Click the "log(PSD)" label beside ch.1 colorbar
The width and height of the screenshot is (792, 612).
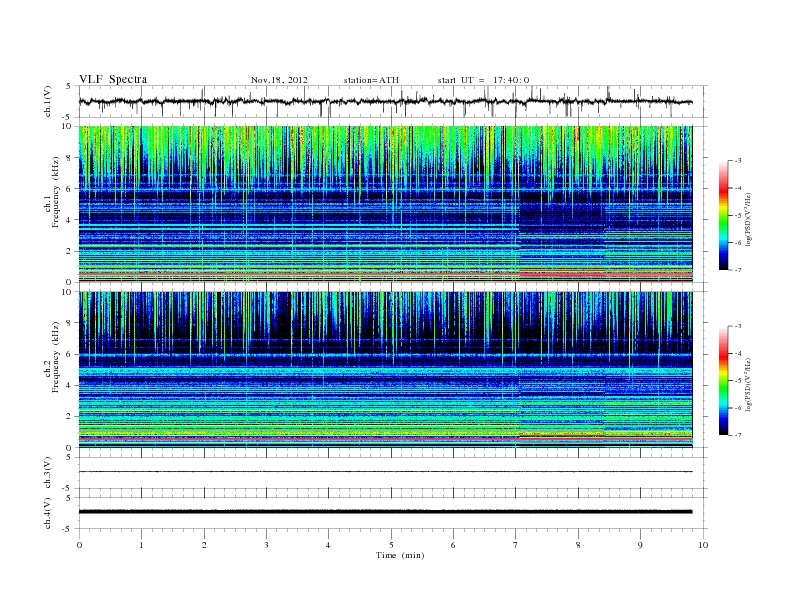tap(748, 219)
